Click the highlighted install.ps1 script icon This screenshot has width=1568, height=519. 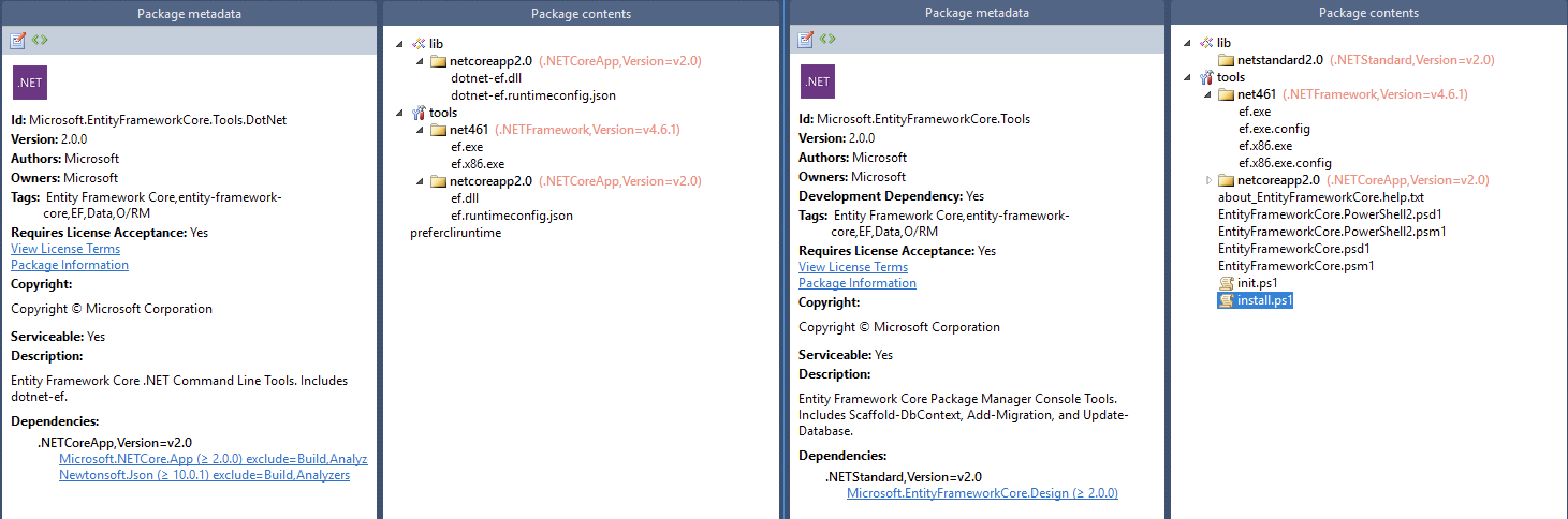1227,300
